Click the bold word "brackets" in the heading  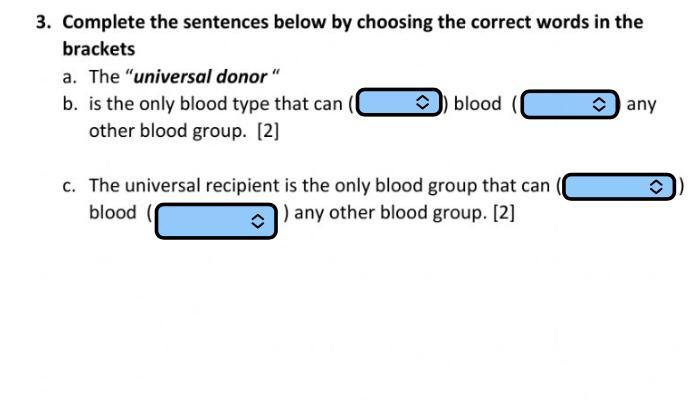click(x=99, y=49)
